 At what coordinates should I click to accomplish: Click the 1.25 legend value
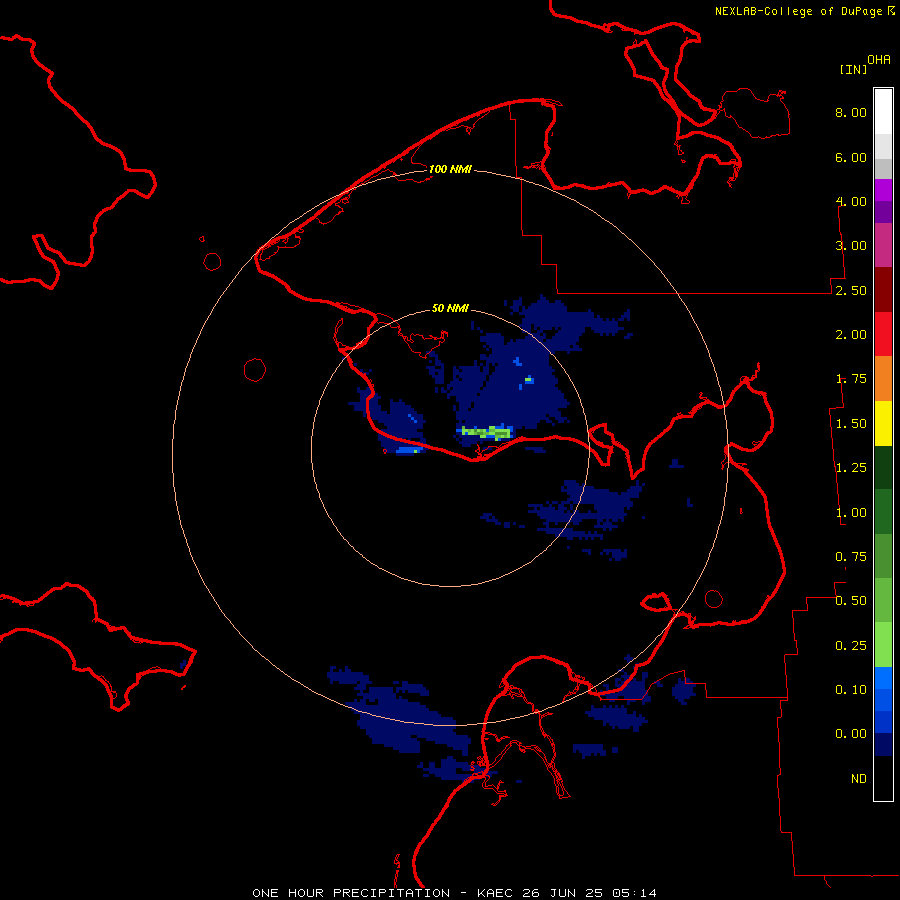[x=851, y=468]
